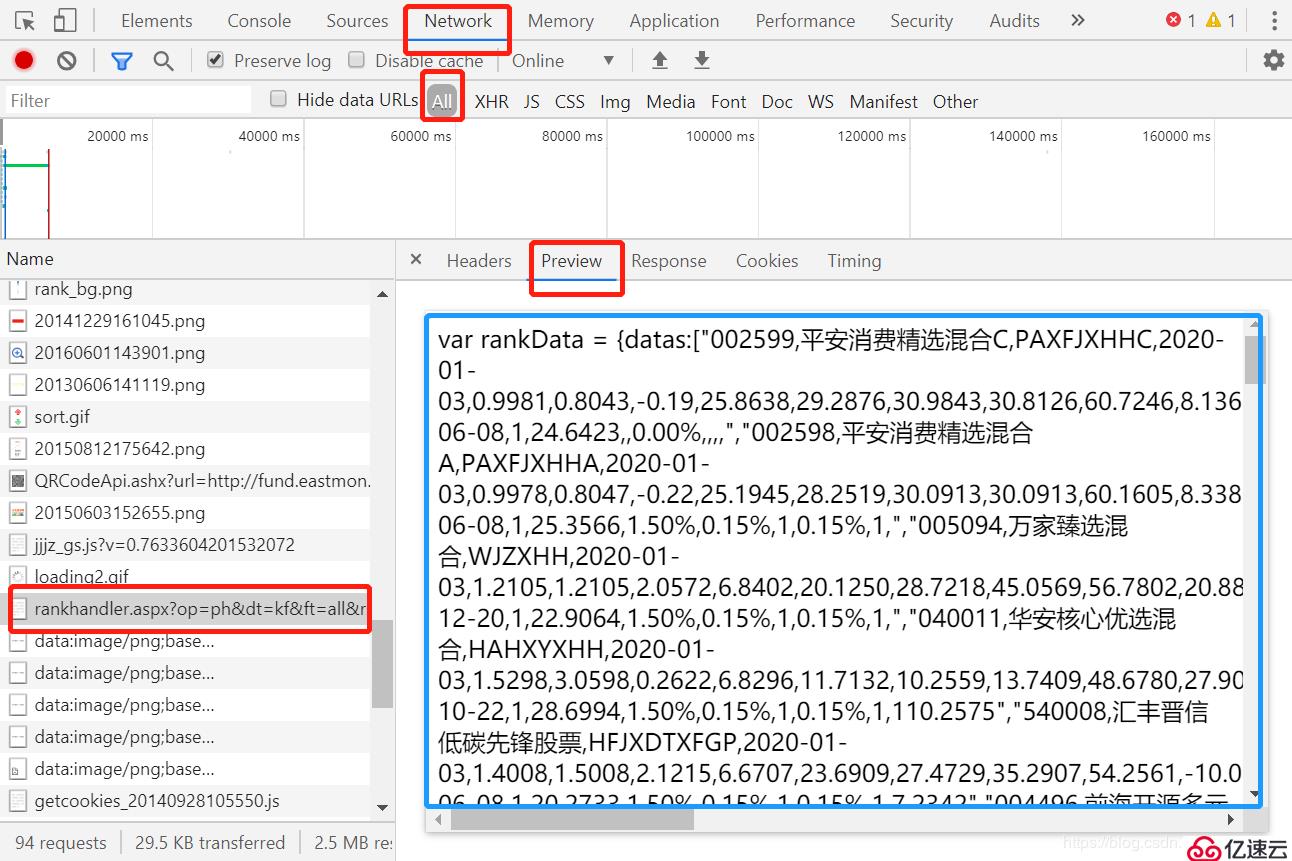This screenshot has width=1292, height=861.
Task: Filter requests by Img
Action: point(615,101)
